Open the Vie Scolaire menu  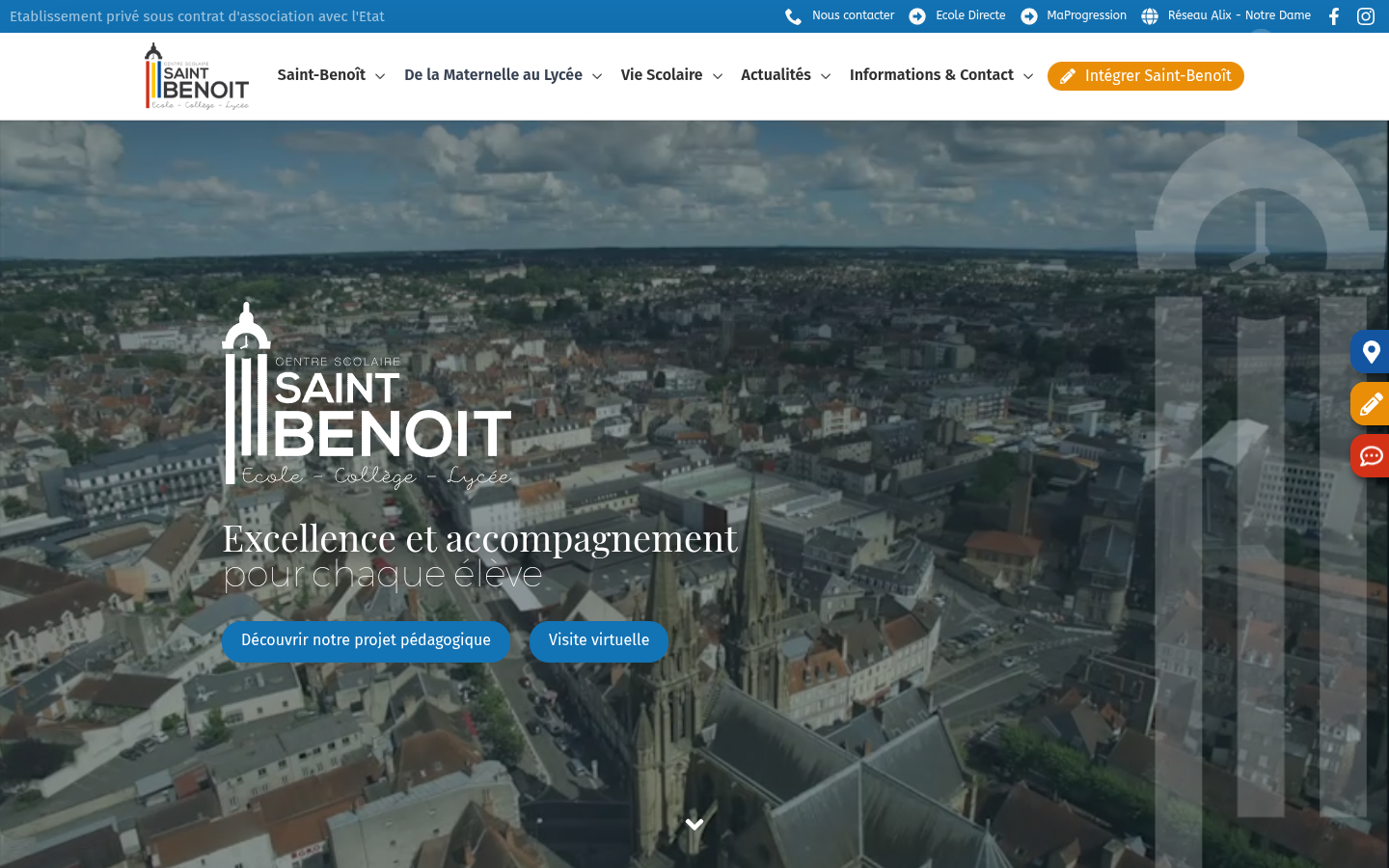[x=662, y=75]
